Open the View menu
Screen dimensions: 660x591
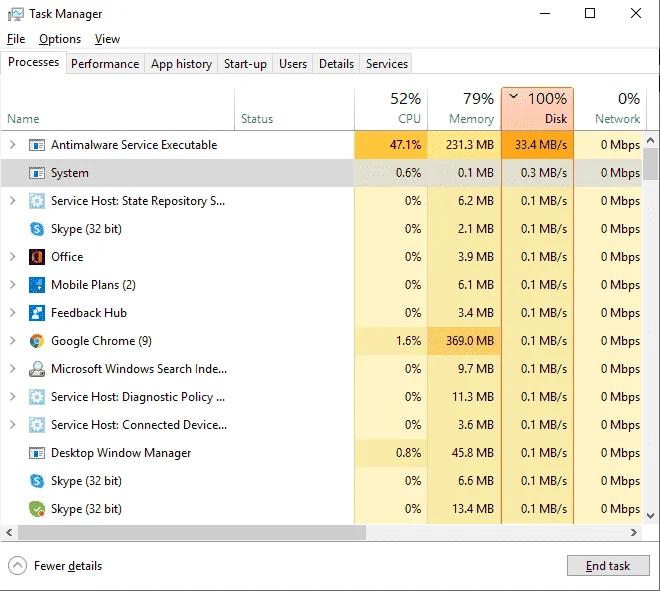point(107,39)
